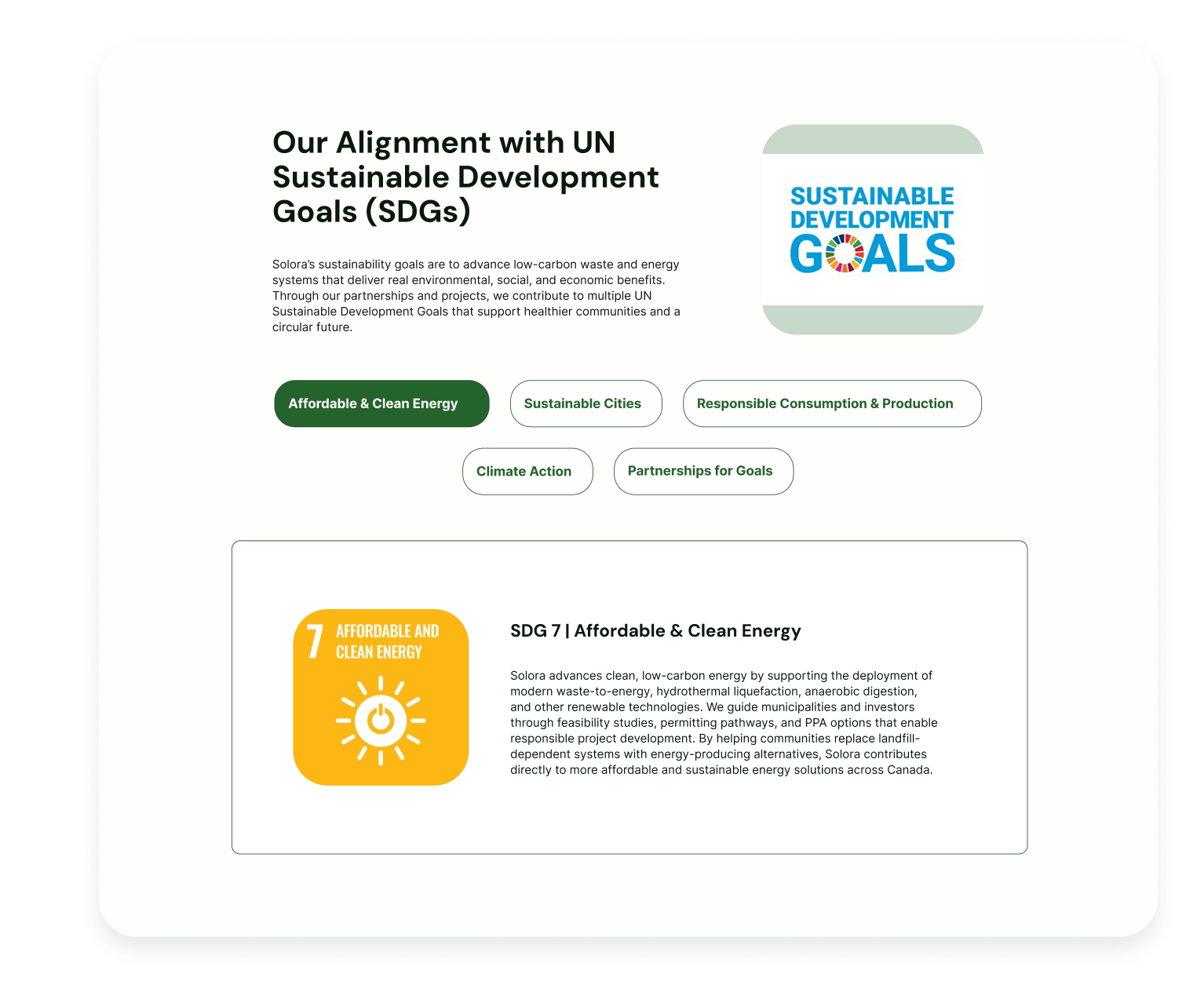Switch to the Sustainable Cities tab

coord(586,403)
